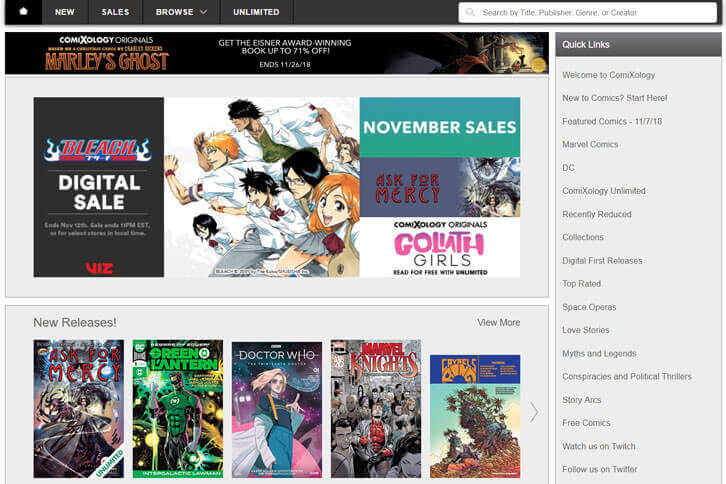Screen dimensions: 726x484
Task: Open the Space Operas link
Action: point(589,307)
